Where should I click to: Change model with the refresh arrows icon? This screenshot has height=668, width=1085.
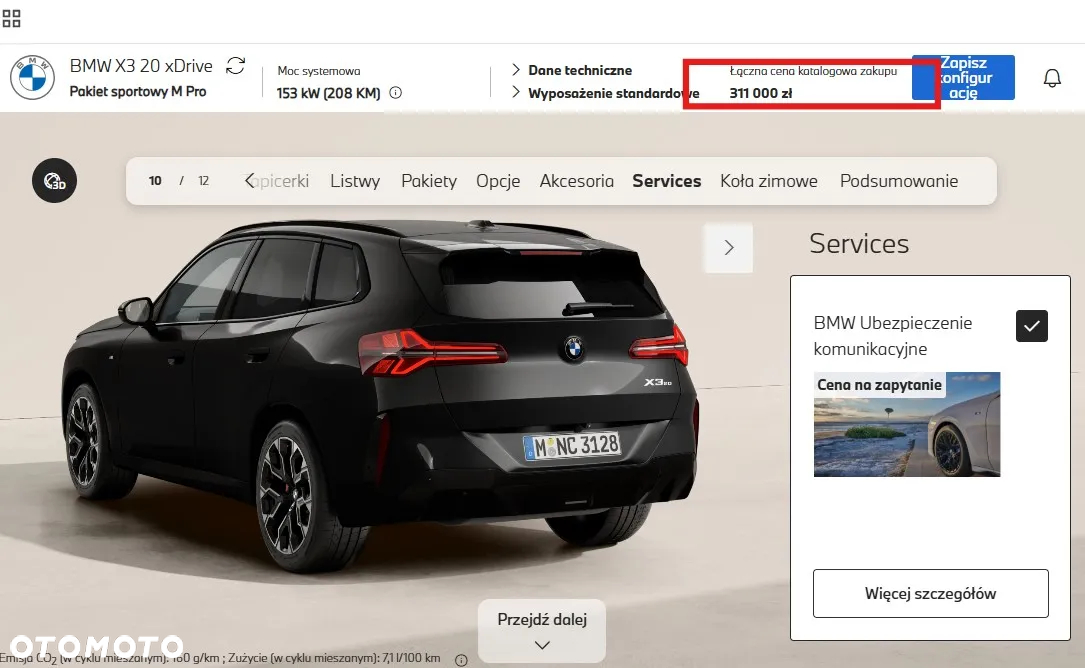coord(236,66)
